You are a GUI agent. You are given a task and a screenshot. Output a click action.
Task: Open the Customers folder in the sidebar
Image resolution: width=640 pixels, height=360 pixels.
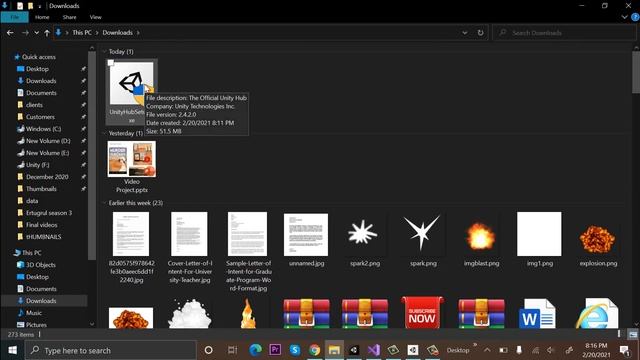click(x=40, y=117)
